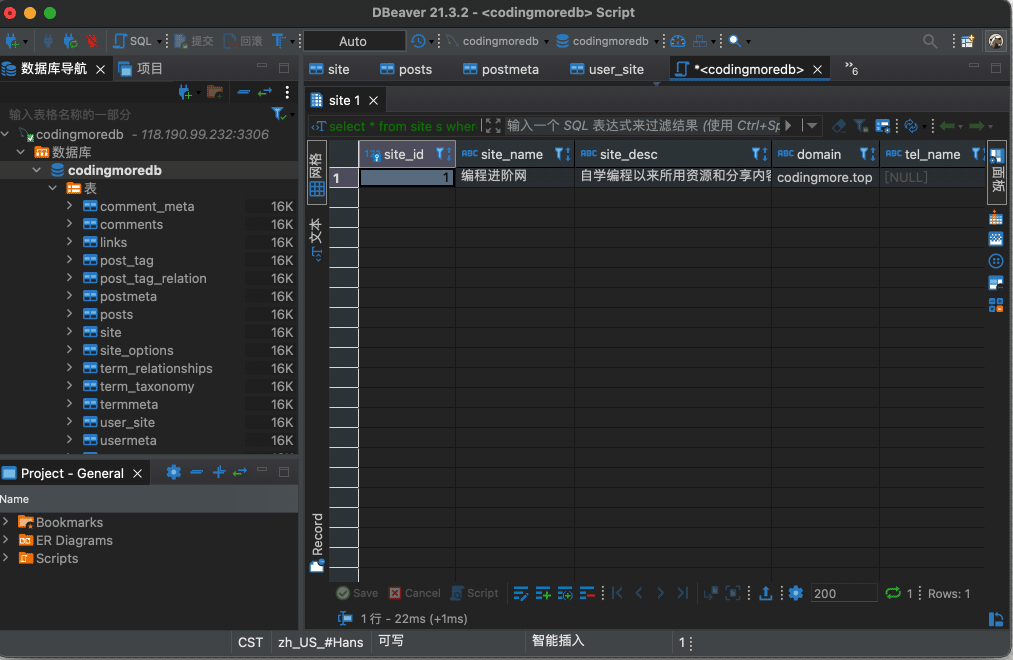Open the Auto transaction mode dropdown

354,41
